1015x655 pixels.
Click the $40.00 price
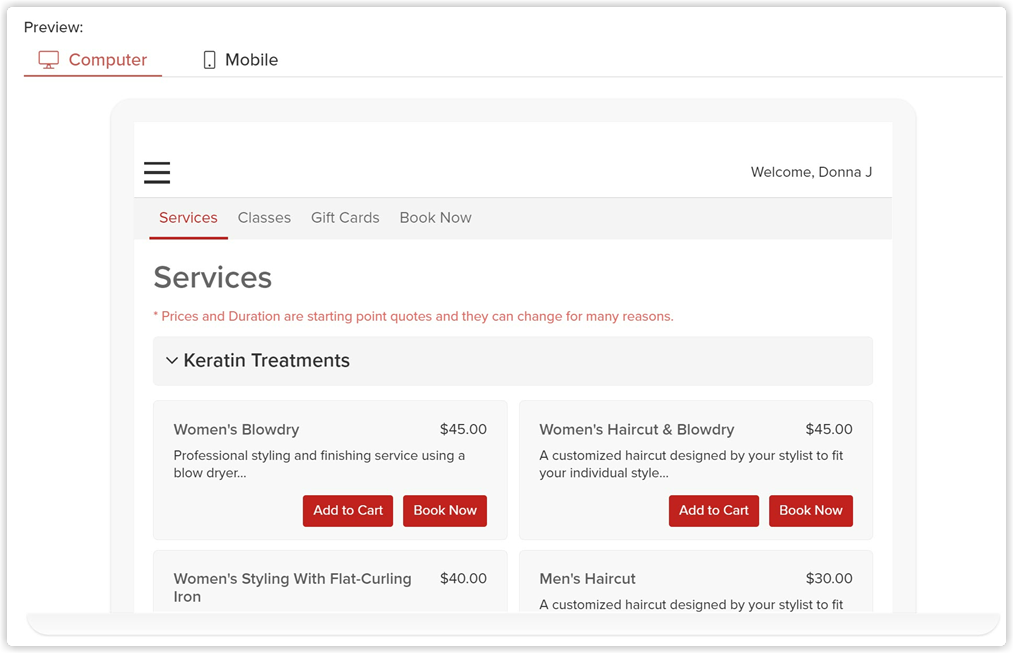tap(463, 579)
